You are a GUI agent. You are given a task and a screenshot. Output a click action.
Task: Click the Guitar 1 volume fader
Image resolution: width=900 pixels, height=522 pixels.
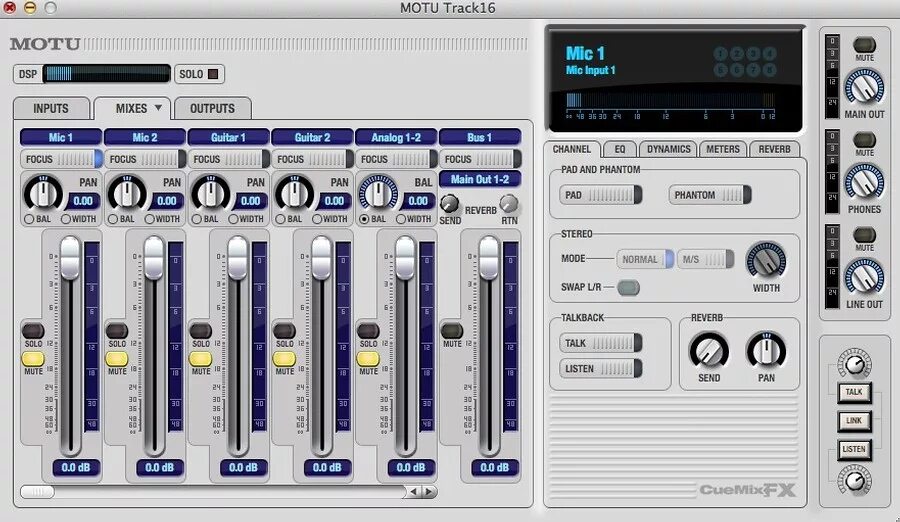[x=238, y=258]
